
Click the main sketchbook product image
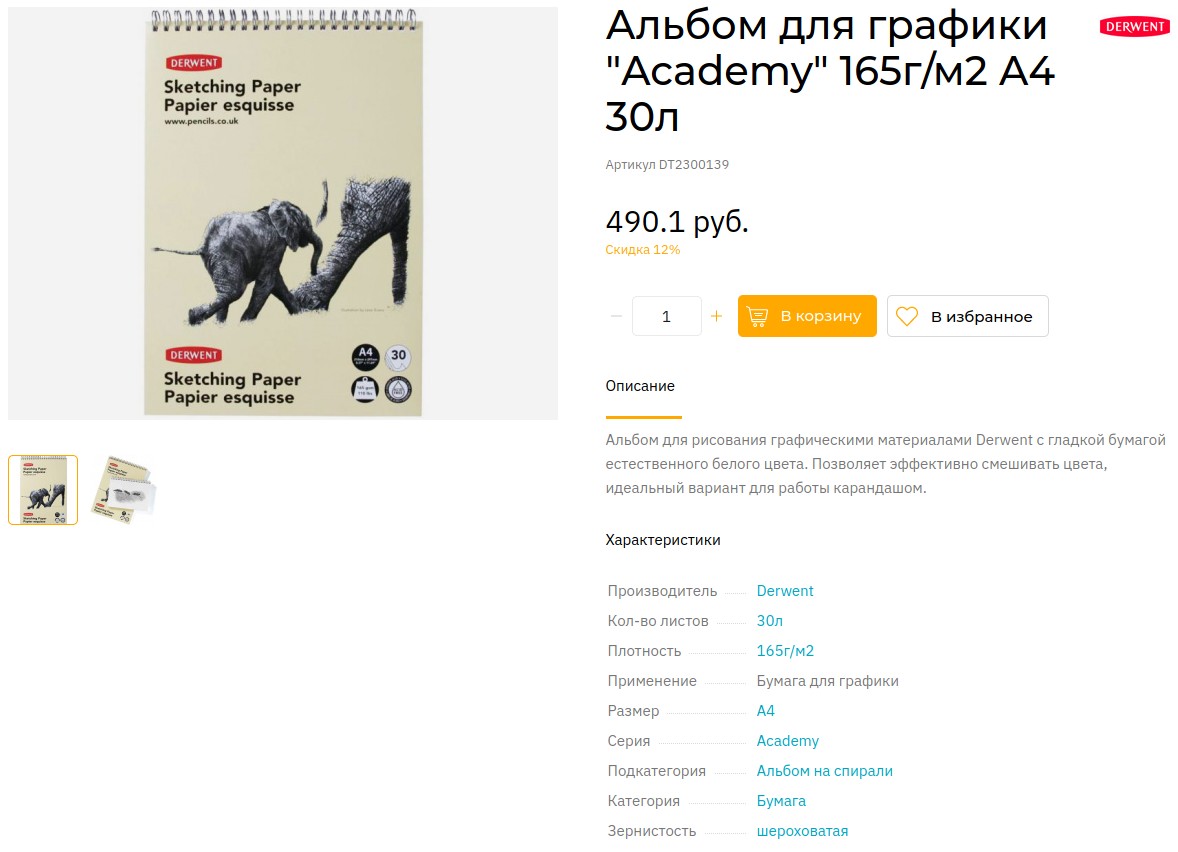[283, 213]
